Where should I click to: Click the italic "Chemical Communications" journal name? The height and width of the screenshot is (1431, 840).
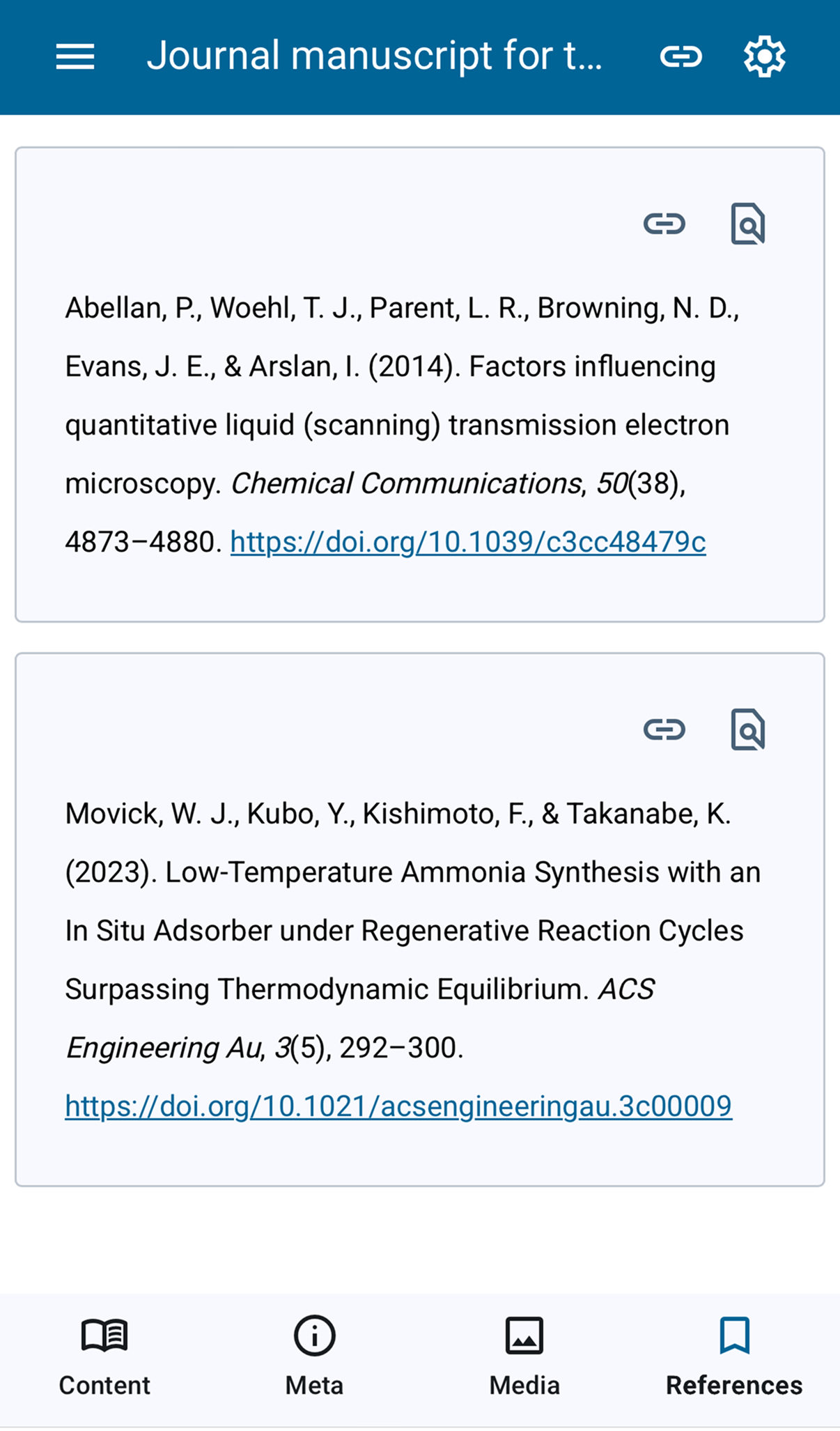point(405,484)
